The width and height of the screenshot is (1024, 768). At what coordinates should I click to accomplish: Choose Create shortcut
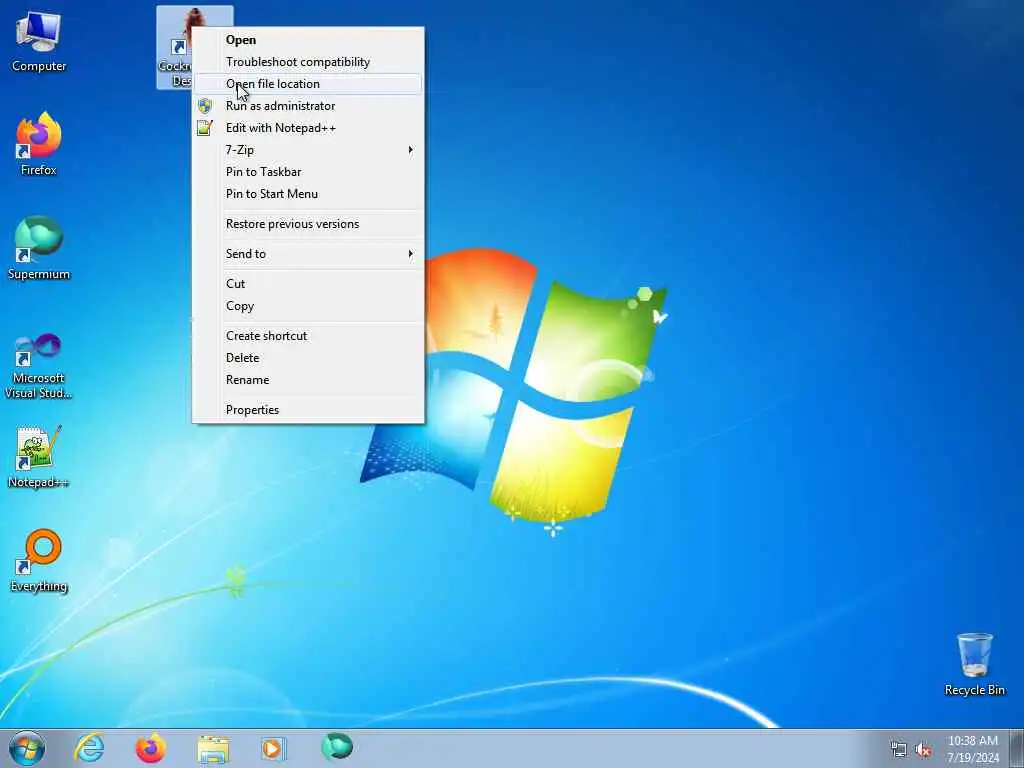pyautogui.click(x=308, y=336)
